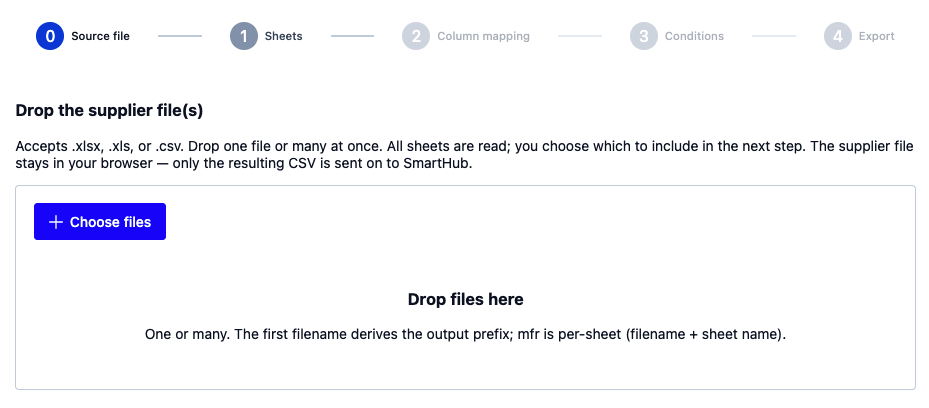929x408 pixels.
Task: Select the step 2 circle icon
Action: coord(416,36)
